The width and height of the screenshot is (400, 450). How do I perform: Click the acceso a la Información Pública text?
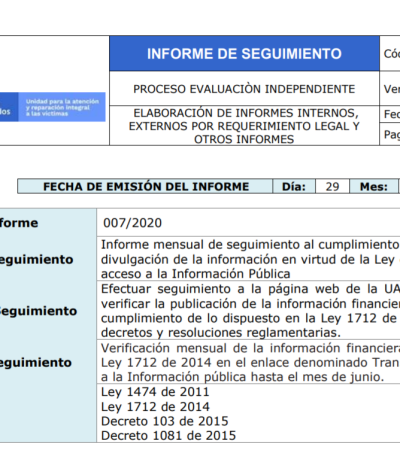196,274
